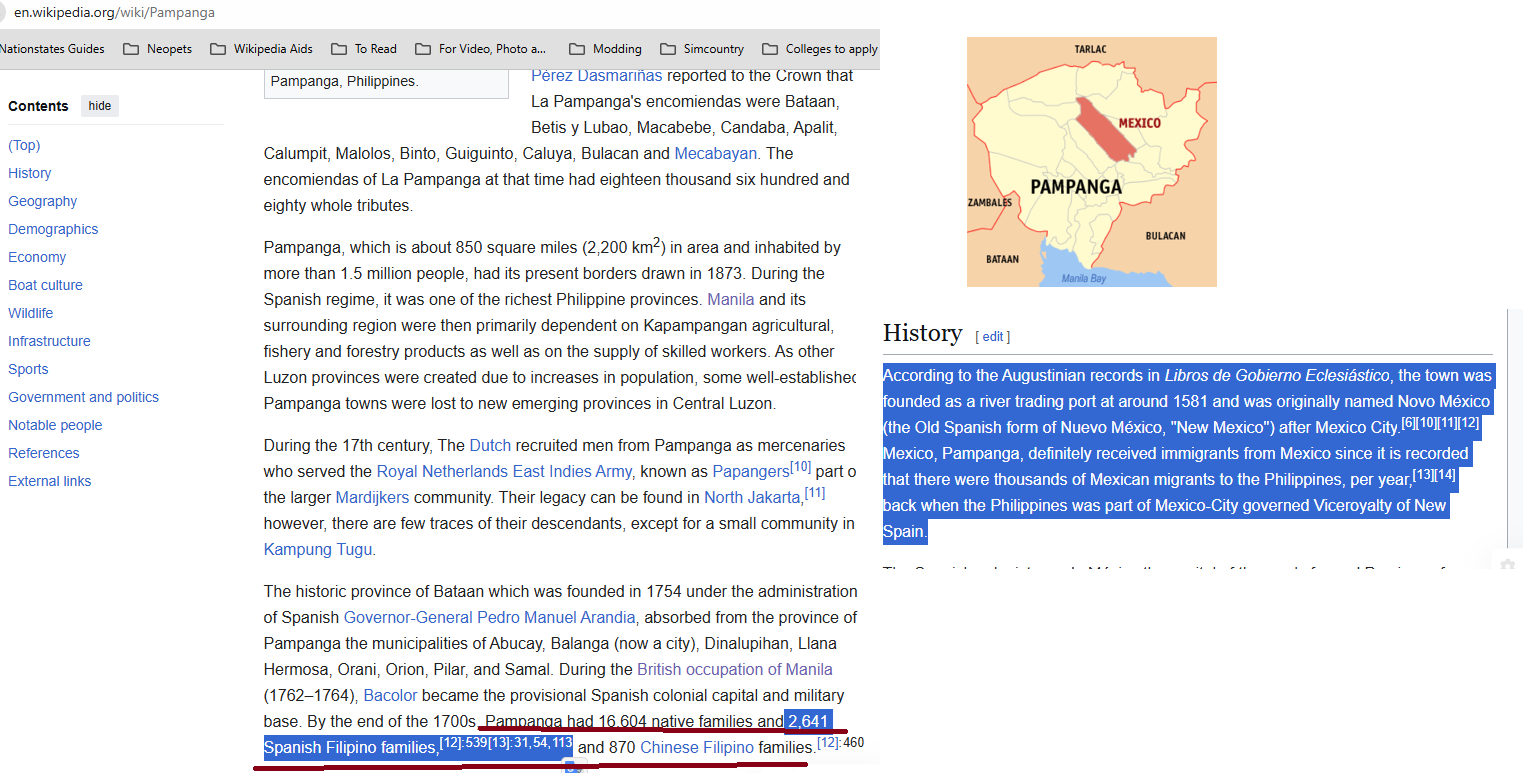Open the Mexico, Pampanga map image
Screen dimensions: 1523x773
1092,162
